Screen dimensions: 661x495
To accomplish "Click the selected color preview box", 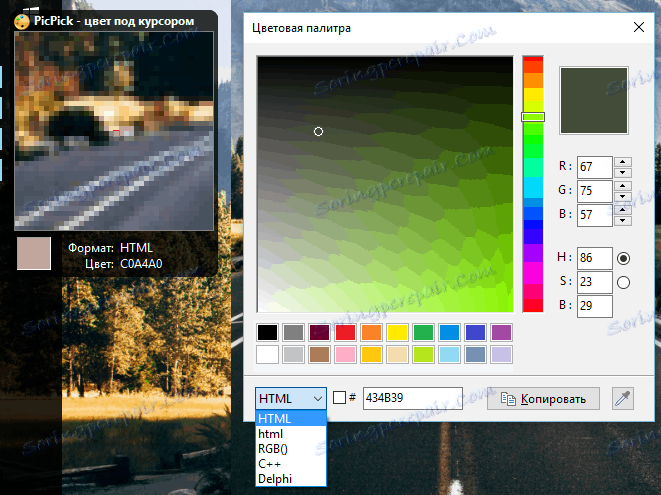I will tap(594, 101).
